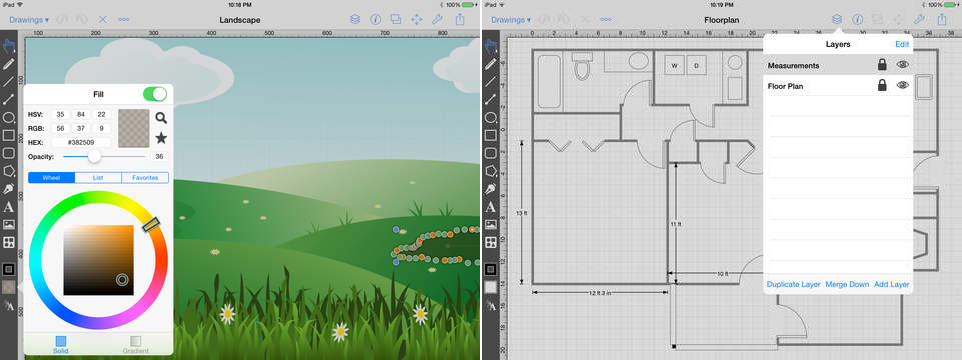
Task: Click the Opacity slider handle
Action: tap(94, 156)
